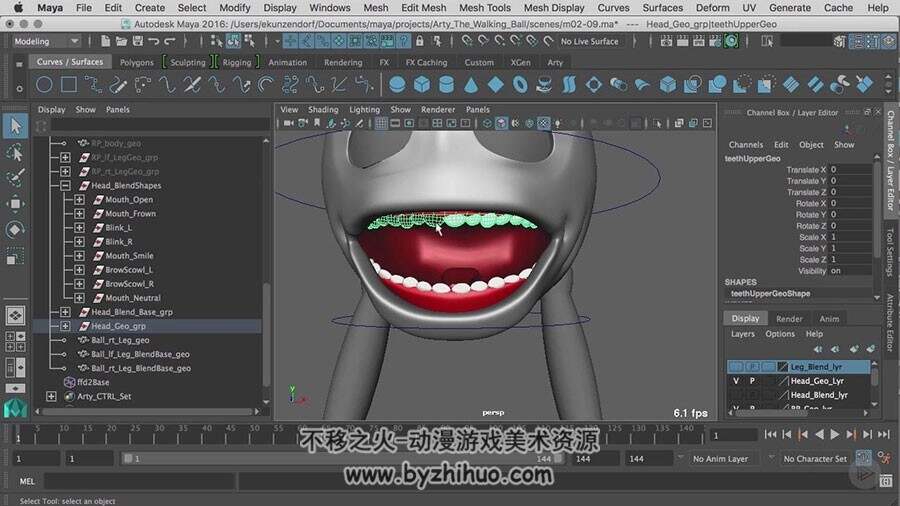Click the redo arrow icon
Screen dimensions: 900x506
170,41
